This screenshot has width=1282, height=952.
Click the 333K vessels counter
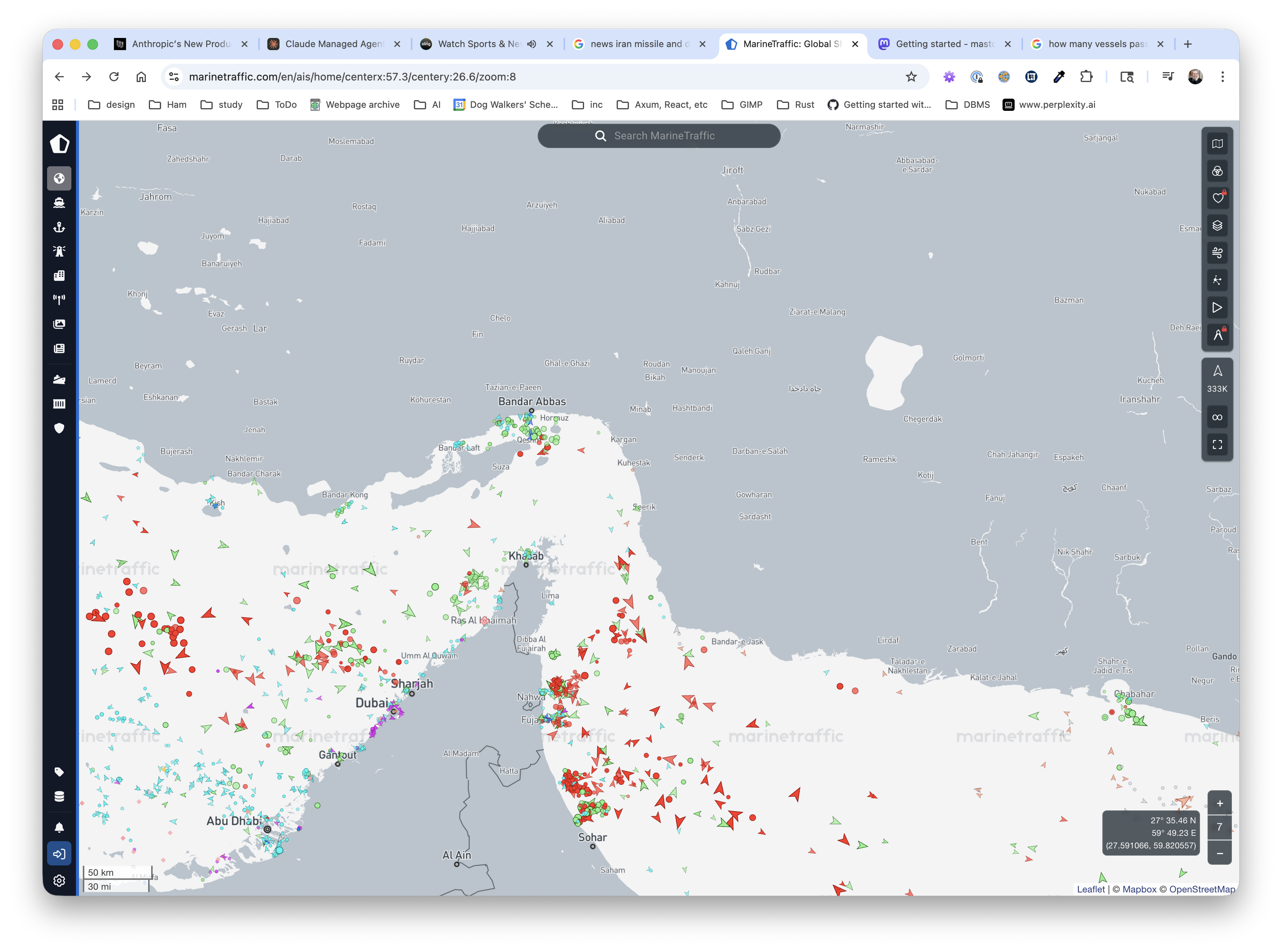[x=1217, y=379]
